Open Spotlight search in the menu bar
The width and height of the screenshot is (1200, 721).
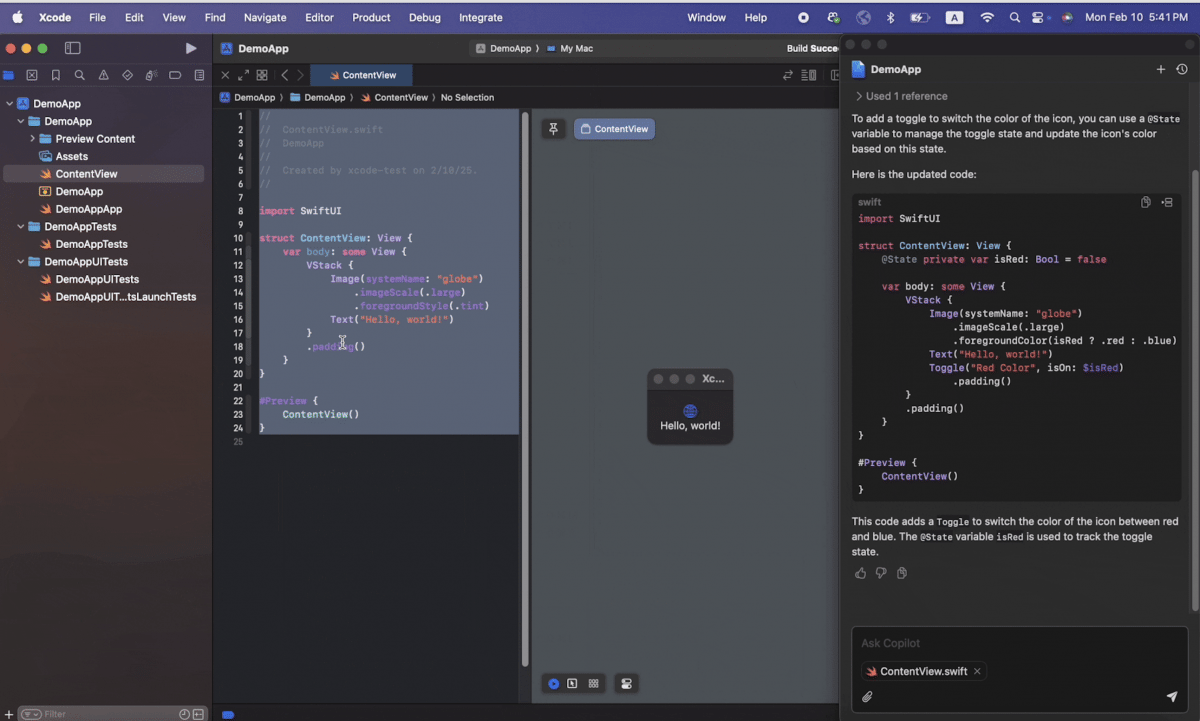click(x=1014, y=17)
